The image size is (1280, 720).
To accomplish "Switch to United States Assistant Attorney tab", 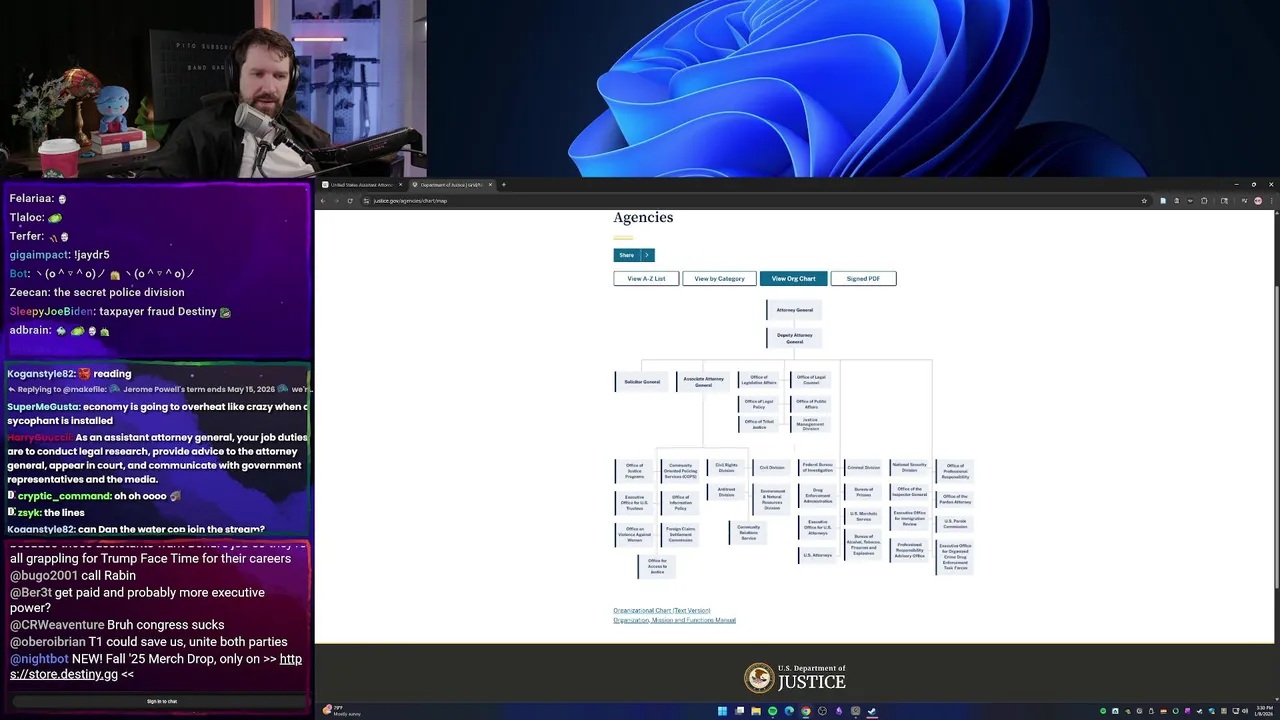I will coord(362,185).
